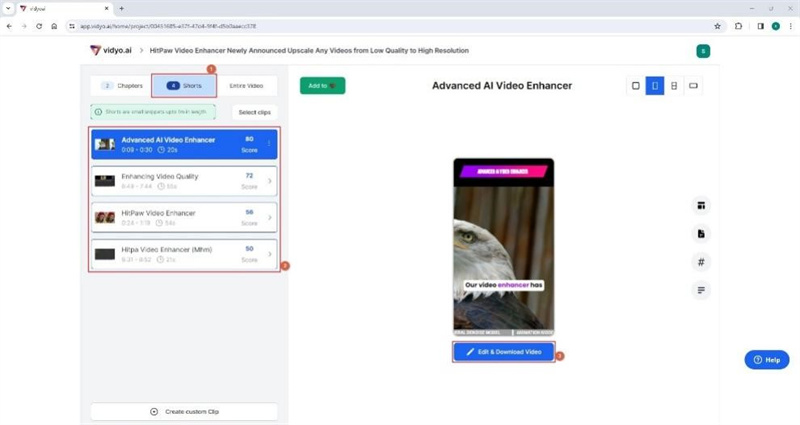The image size is (800, 425).
Task: Open the templates layout panel icon
Action: tap(701, 206)
